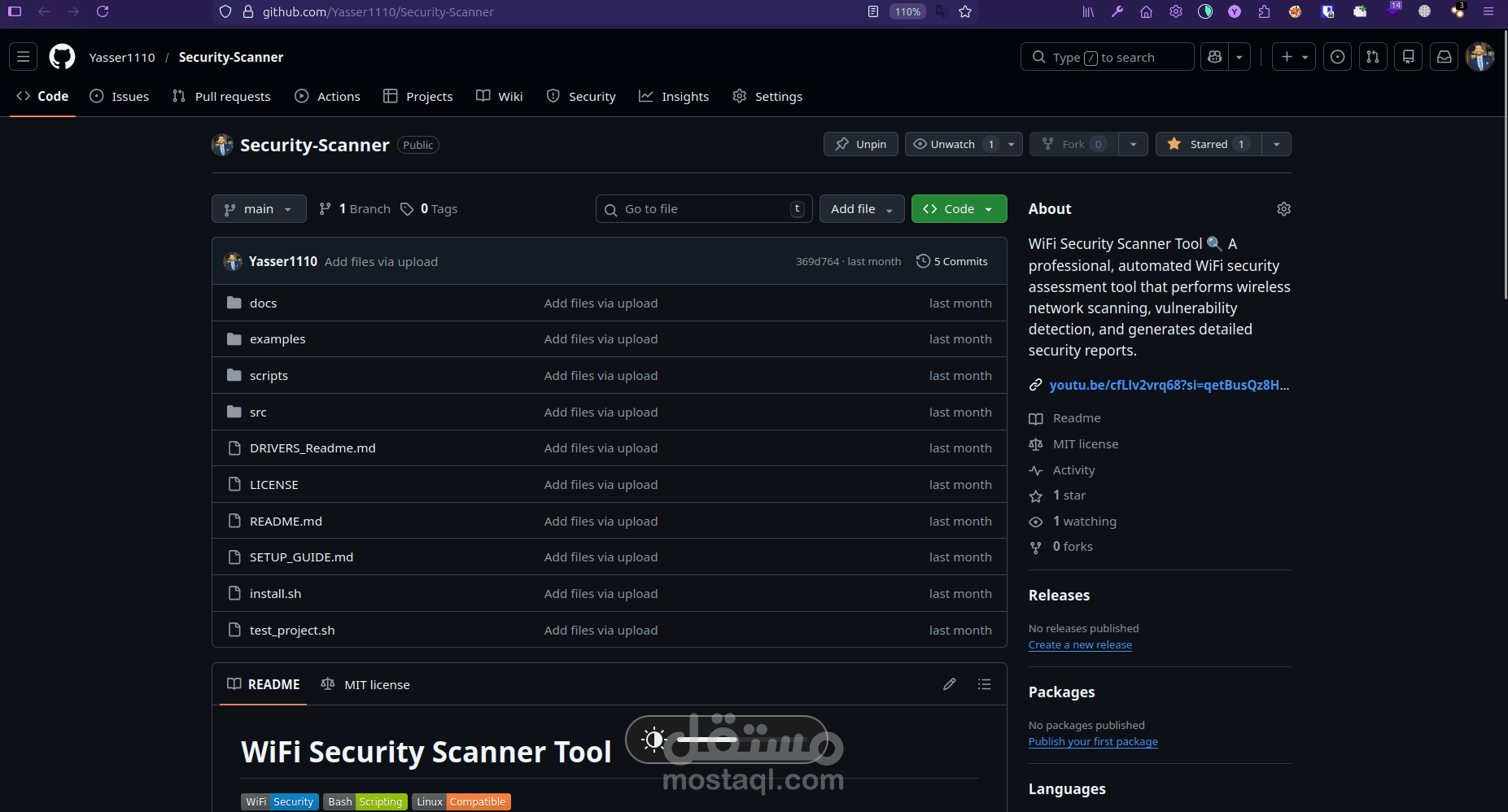Open the user profile avatar menu
1508x812 pixels.
pyautogui.click(x=1480, y=57)
